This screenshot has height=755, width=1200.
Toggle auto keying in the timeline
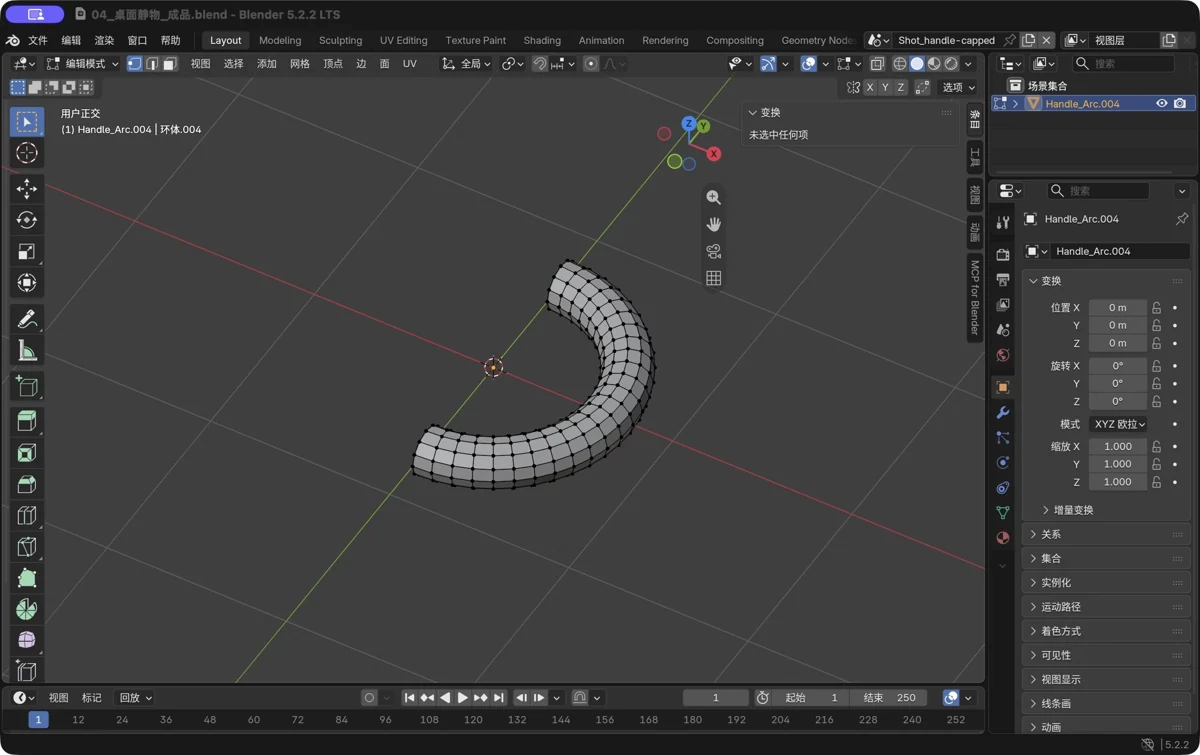tap(369, 698)
